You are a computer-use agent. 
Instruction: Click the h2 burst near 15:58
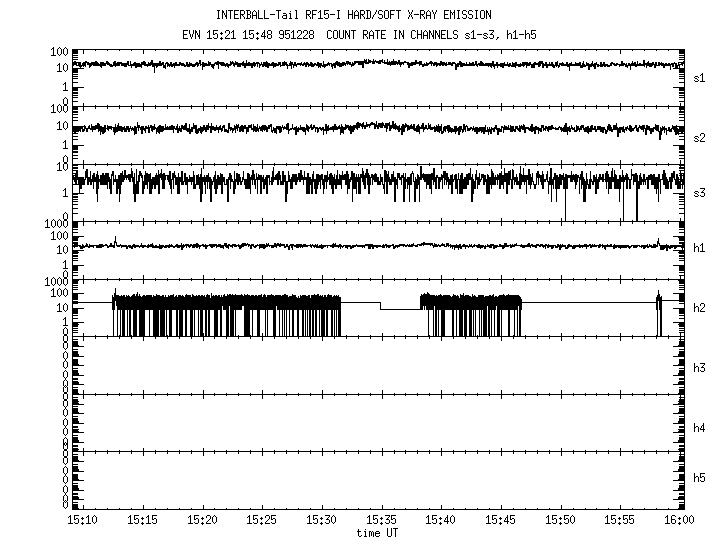point(659,304)
